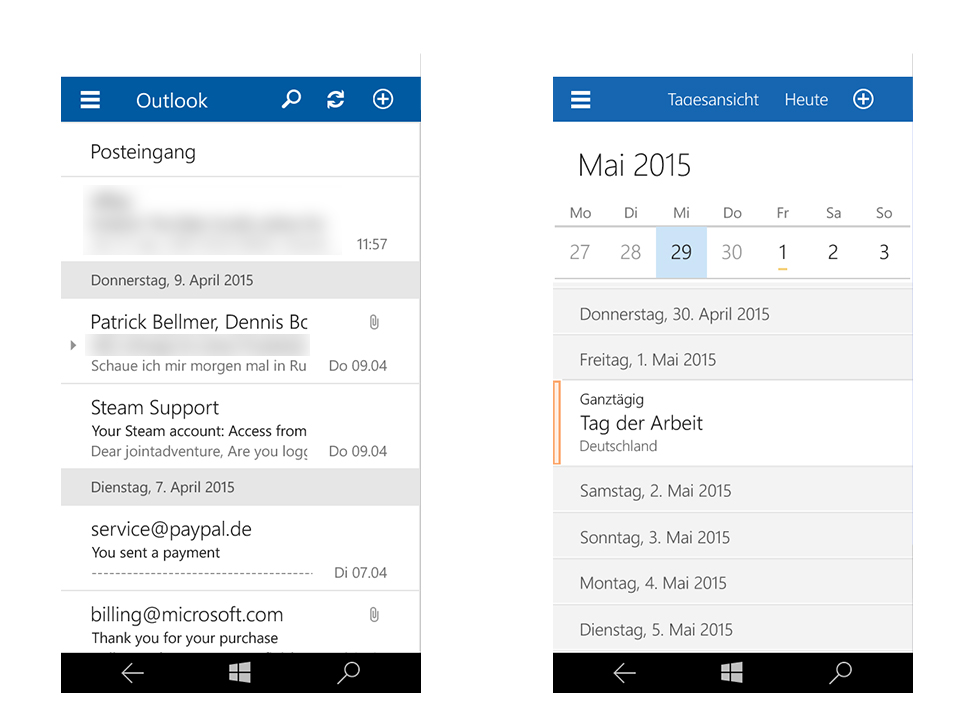This screenshot has width=970, height=728.
Task: Select the Dienstag, 7. April 2015 group header
Action: 241,487
